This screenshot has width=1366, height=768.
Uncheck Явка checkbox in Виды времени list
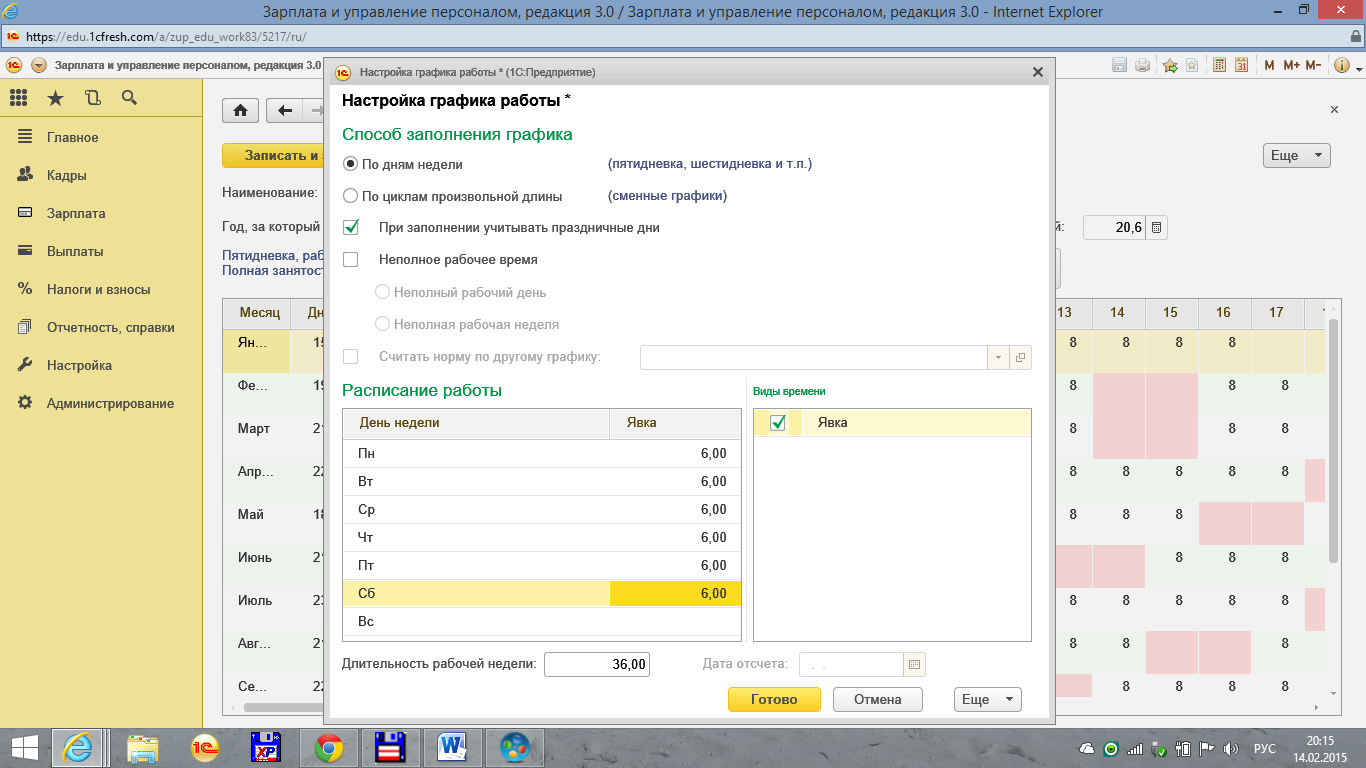(x=777, y=423)
